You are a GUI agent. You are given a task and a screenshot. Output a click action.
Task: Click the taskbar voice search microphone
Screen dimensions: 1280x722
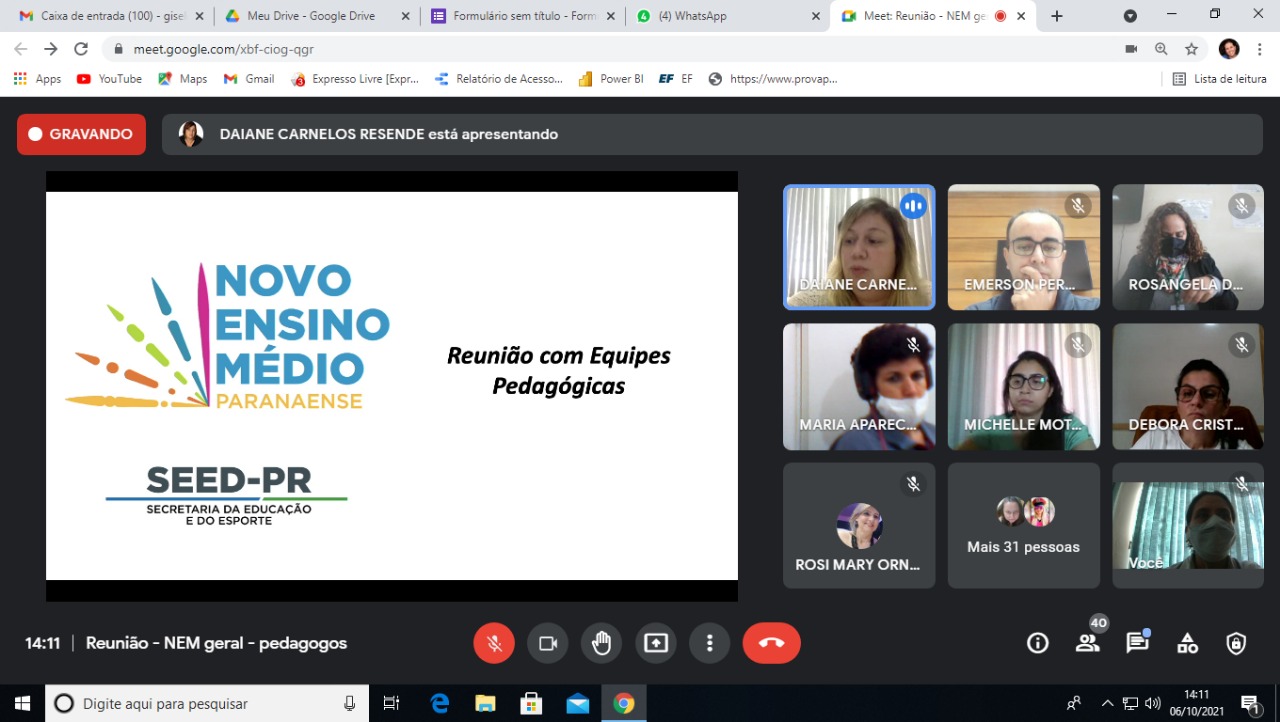pos(349,703)
